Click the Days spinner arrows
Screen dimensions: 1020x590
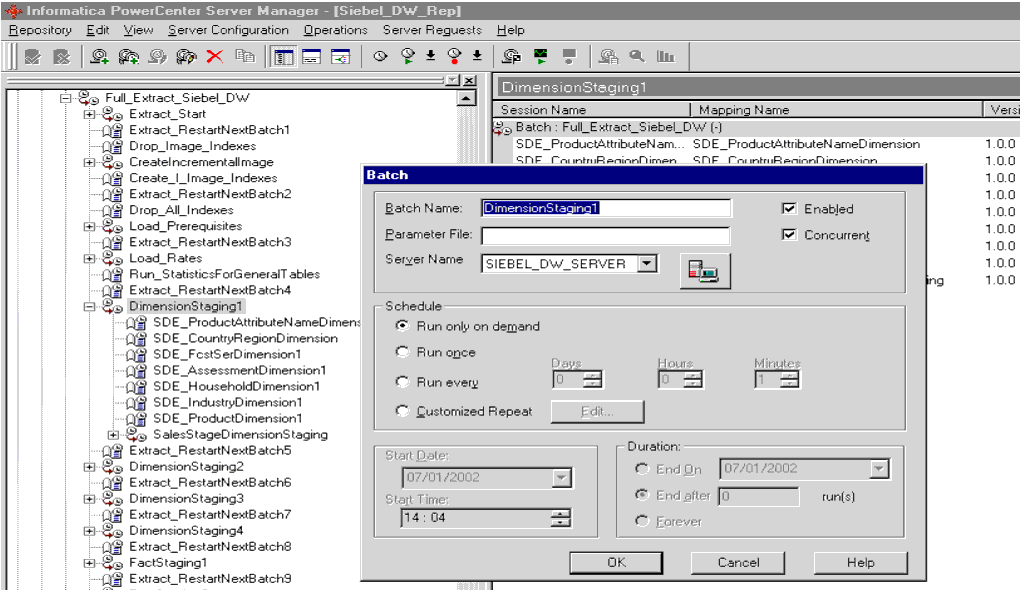(593, 379)
